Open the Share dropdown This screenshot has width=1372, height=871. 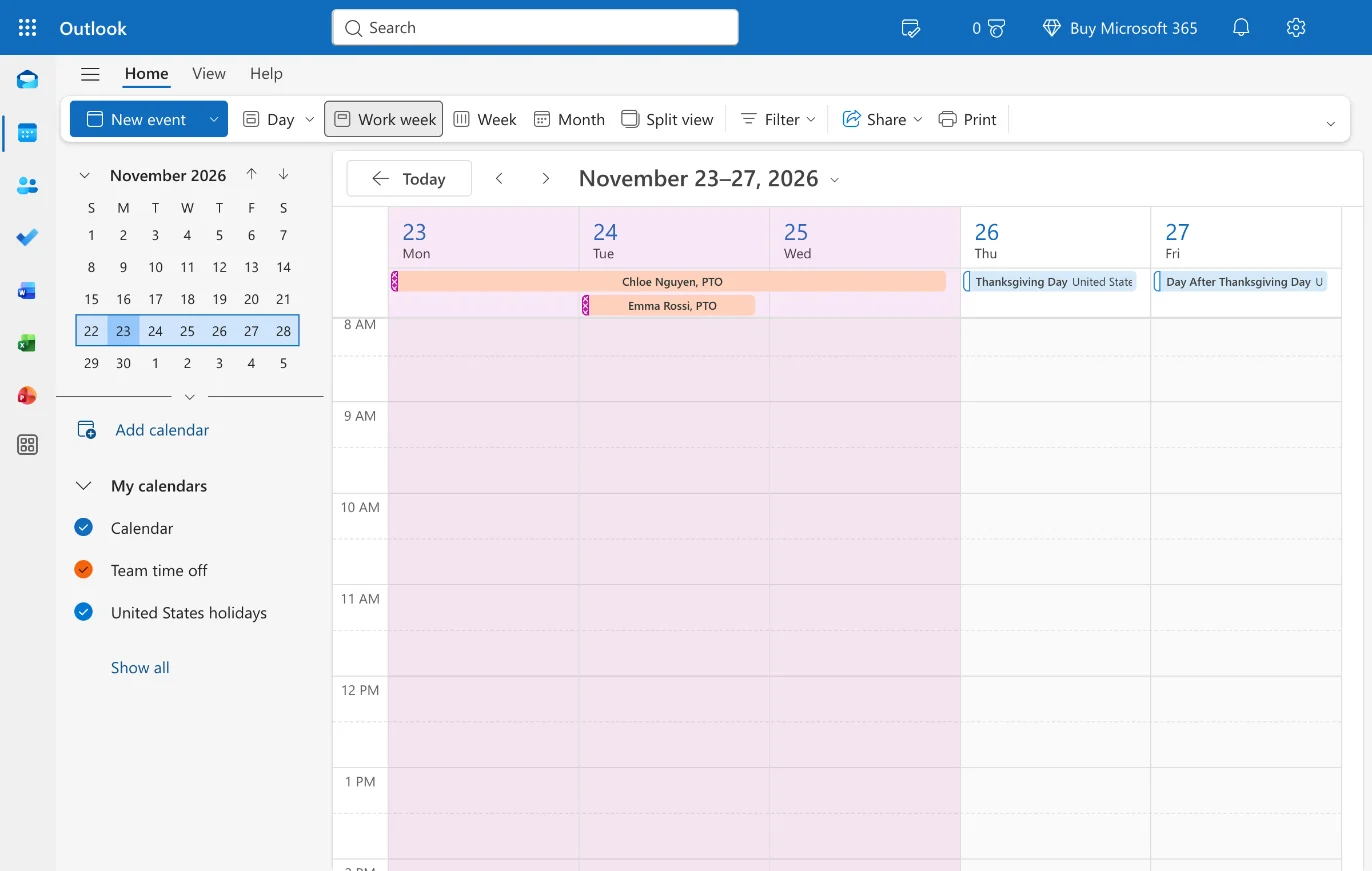click(x=882, y=119)
